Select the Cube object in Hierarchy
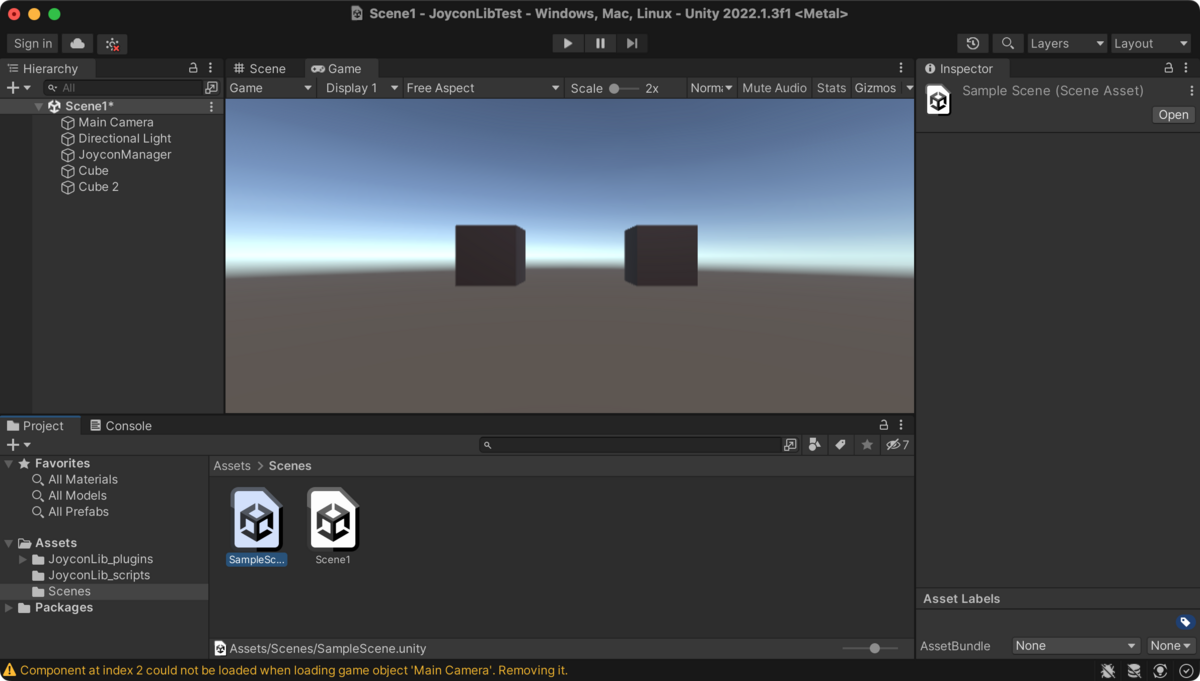 (93, 170)
